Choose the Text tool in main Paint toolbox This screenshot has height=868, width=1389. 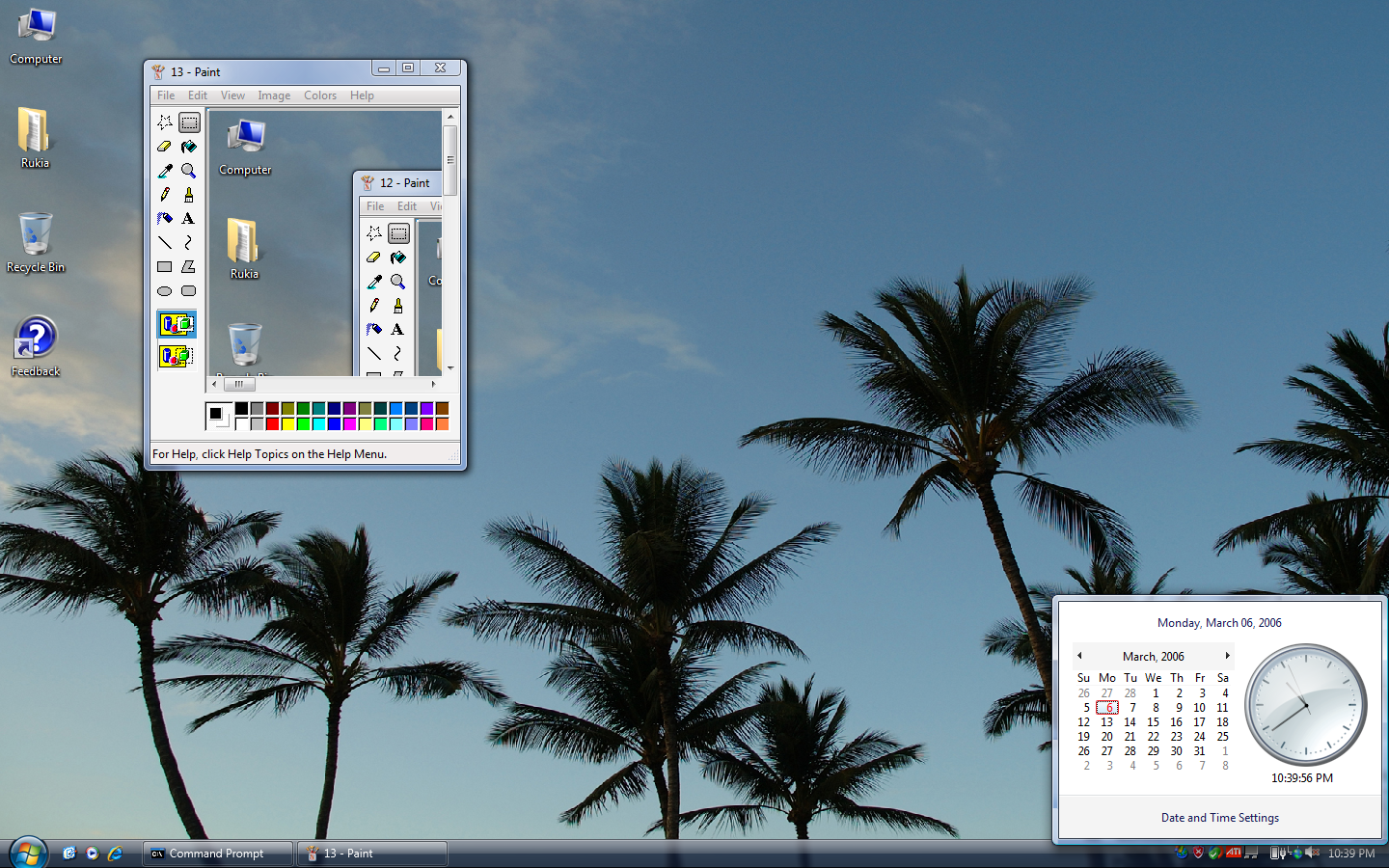click(189, 219)
